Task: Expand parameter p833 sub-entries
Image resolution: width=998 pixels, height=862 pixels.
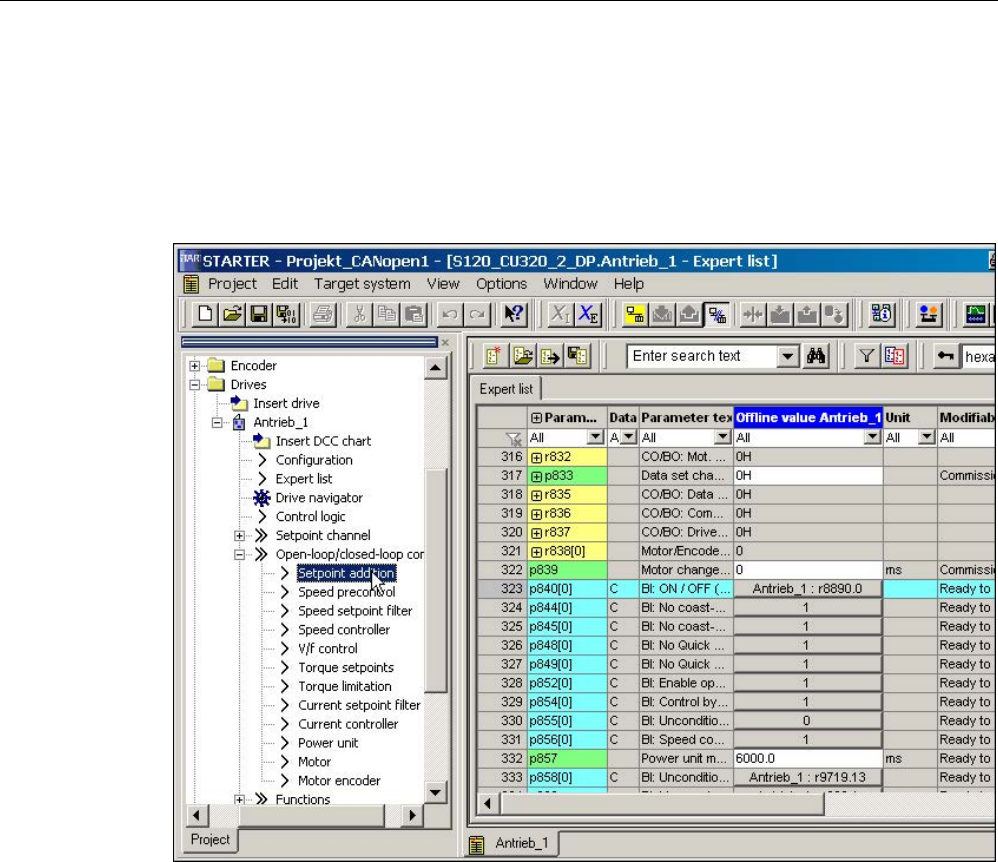Action: (x=537, y=476)
